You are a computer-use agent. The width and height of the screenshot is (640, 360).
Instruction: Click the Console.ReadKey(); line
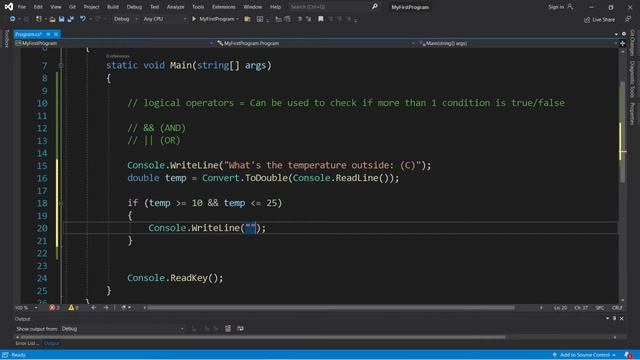click(x=175, y=278)
